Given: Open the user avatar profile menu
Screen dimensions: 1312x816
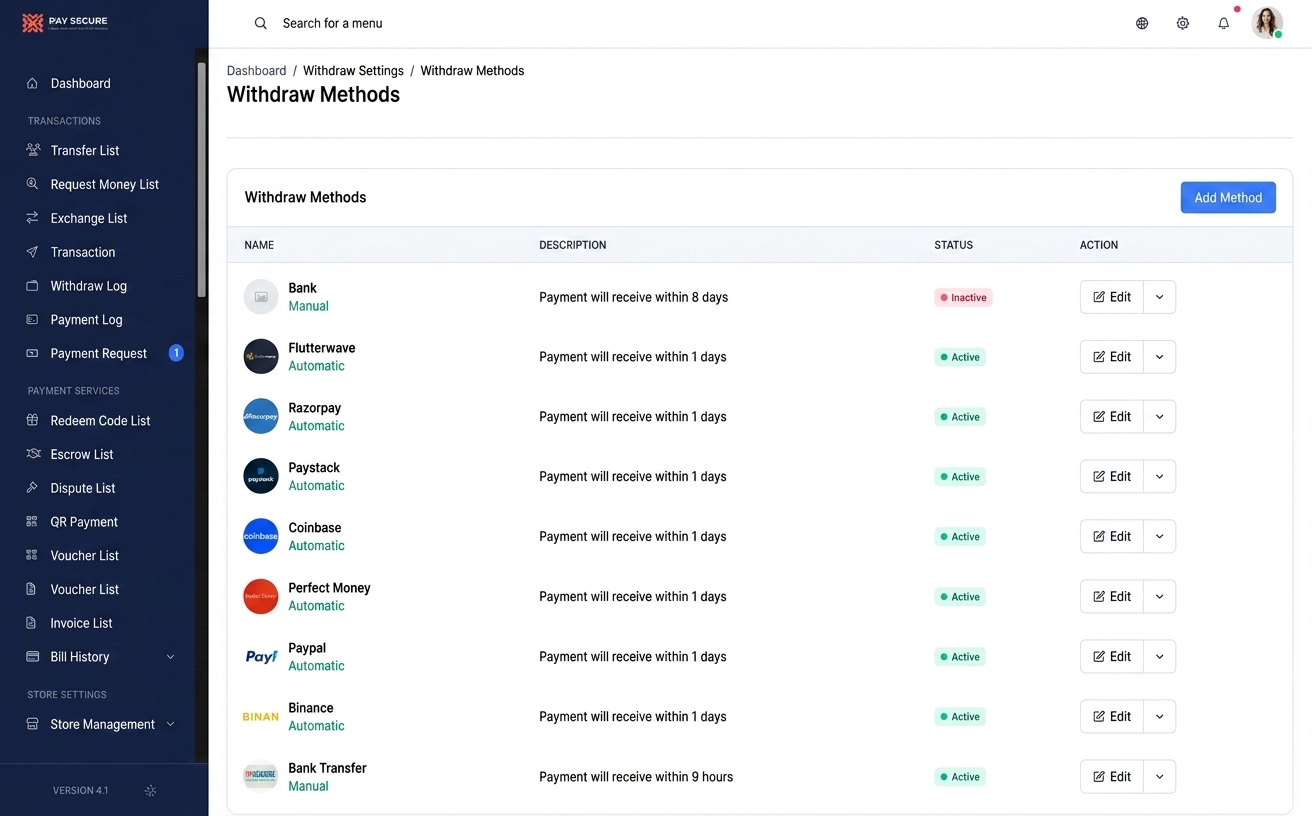Looking at the screenshot, I should tap(1267, 23).
